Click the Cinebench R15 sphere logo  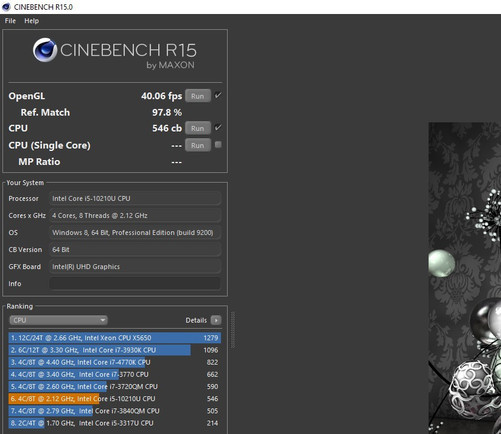pyautogui.click(x=45, y=50)
